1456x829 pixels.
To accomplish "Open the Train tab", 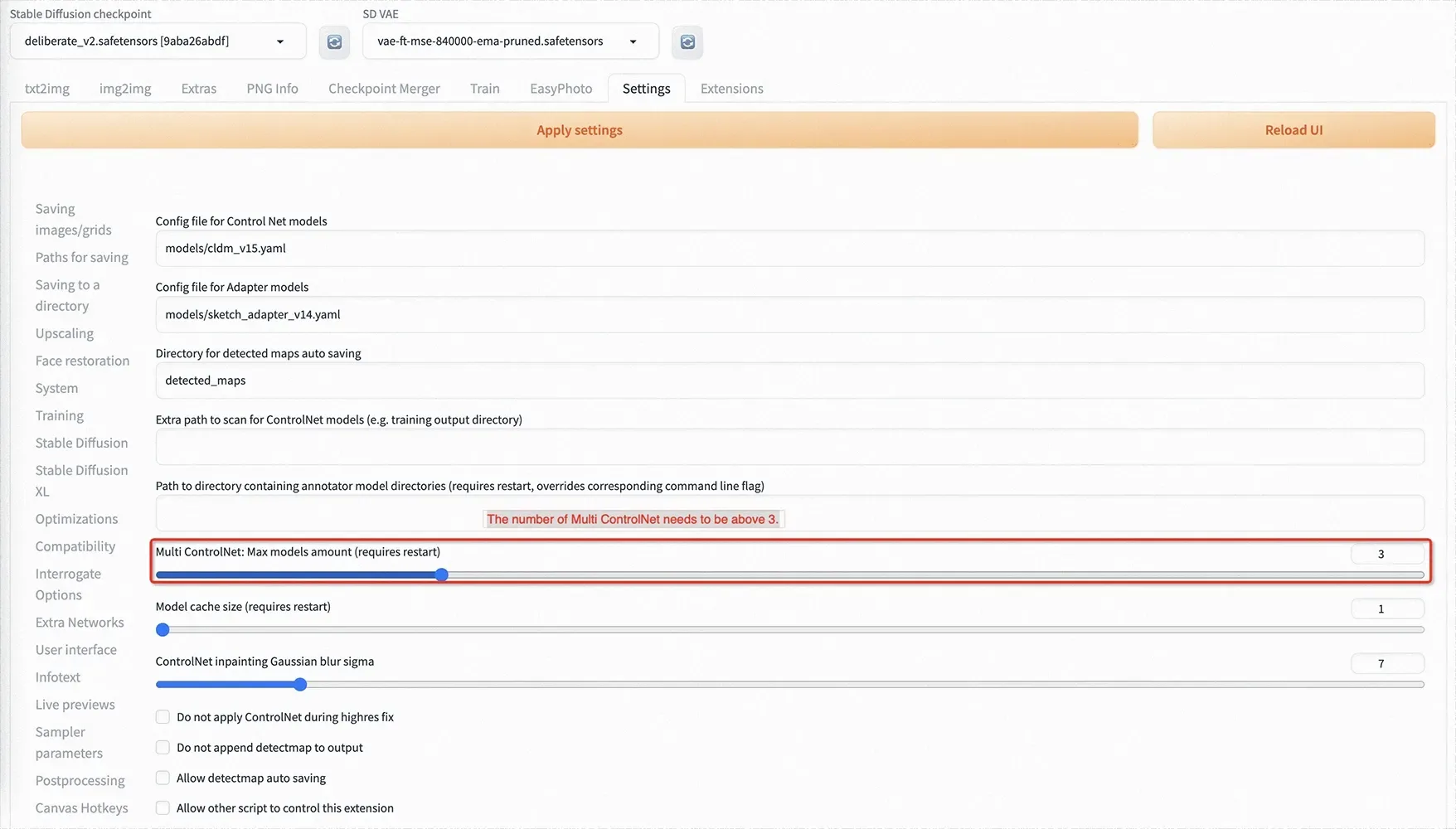I will click(485, 89).
